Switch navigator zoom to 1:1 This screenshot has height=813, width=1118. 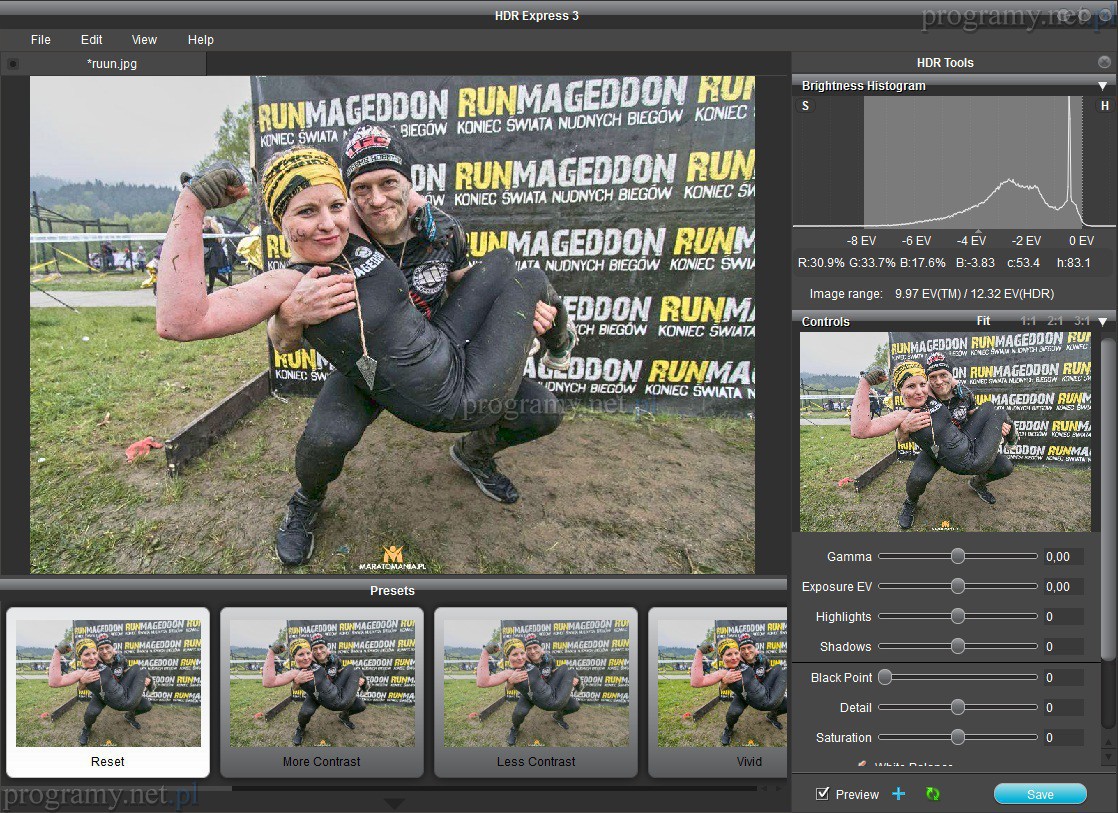(x=1028, y=321)
